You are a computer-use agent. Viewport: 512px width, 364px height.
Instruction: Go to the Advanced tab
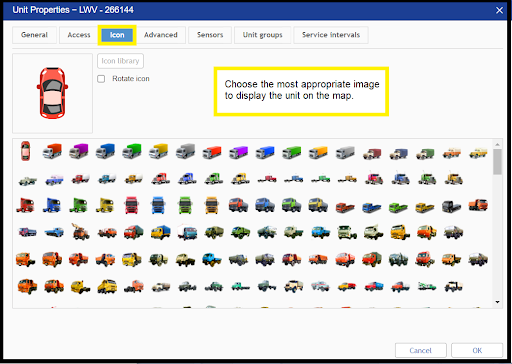click(x=161, y=35)
